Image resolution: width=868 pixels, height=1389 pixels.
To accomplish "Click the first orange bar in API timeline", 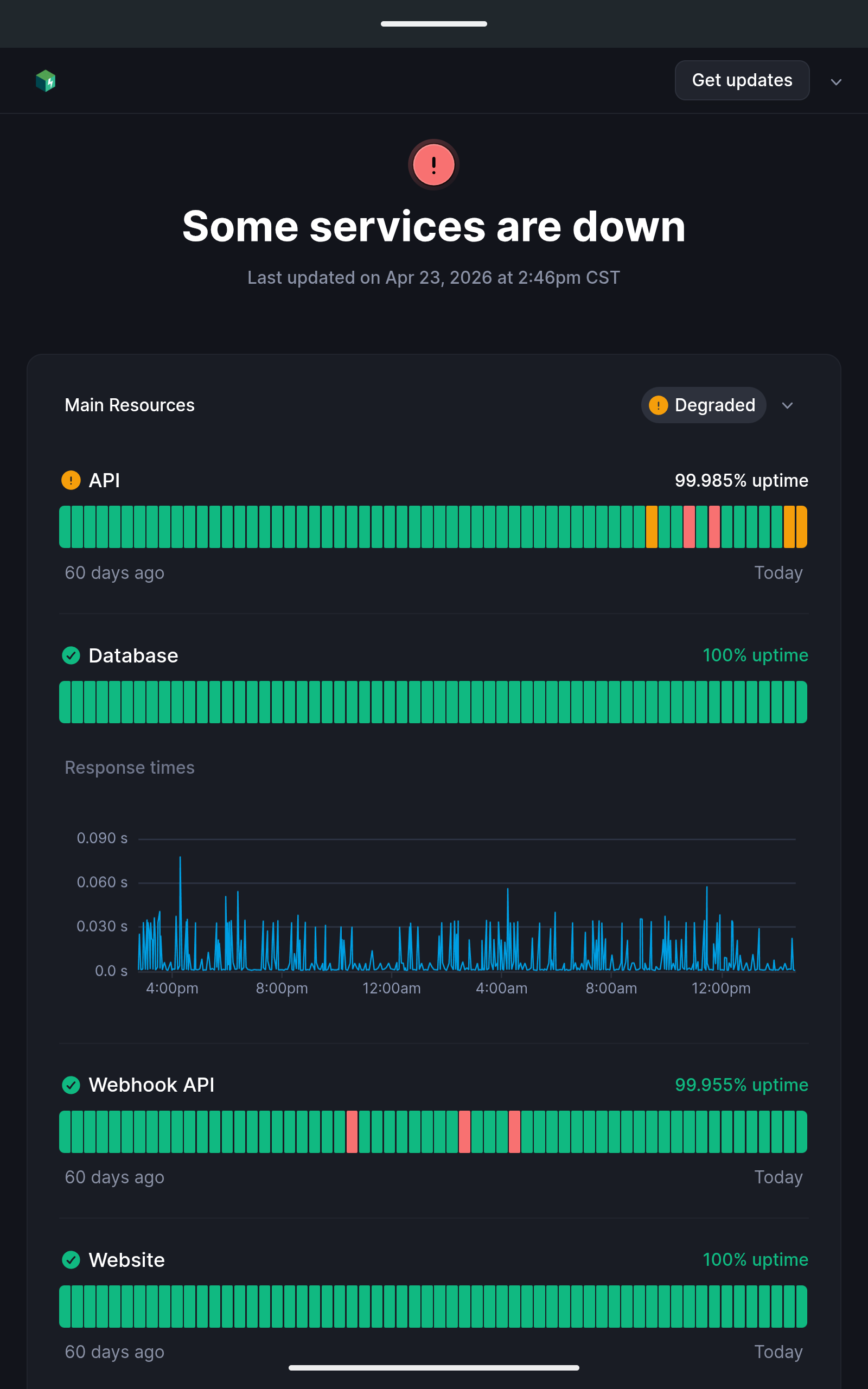I will click(x=652, y=527).
